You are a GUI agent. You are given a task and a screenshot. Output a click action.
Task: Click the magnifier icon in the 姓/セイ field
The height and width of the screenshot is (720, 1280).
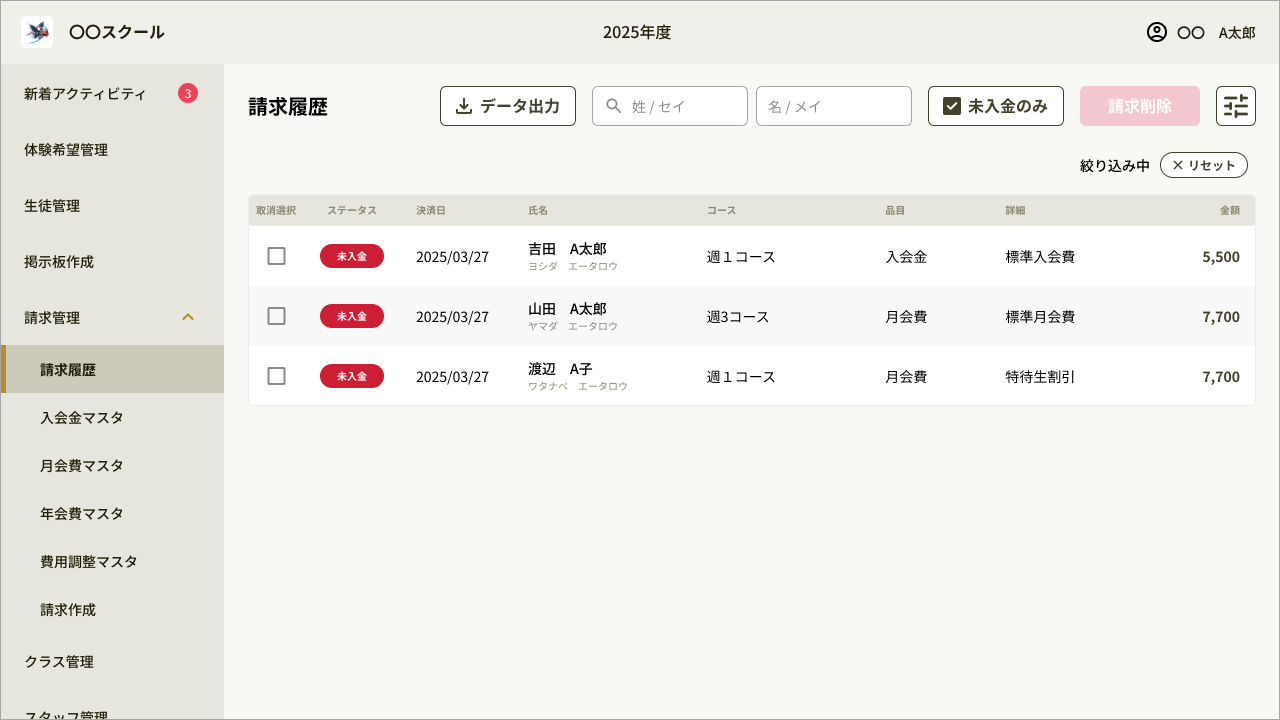tap(614, 105)
